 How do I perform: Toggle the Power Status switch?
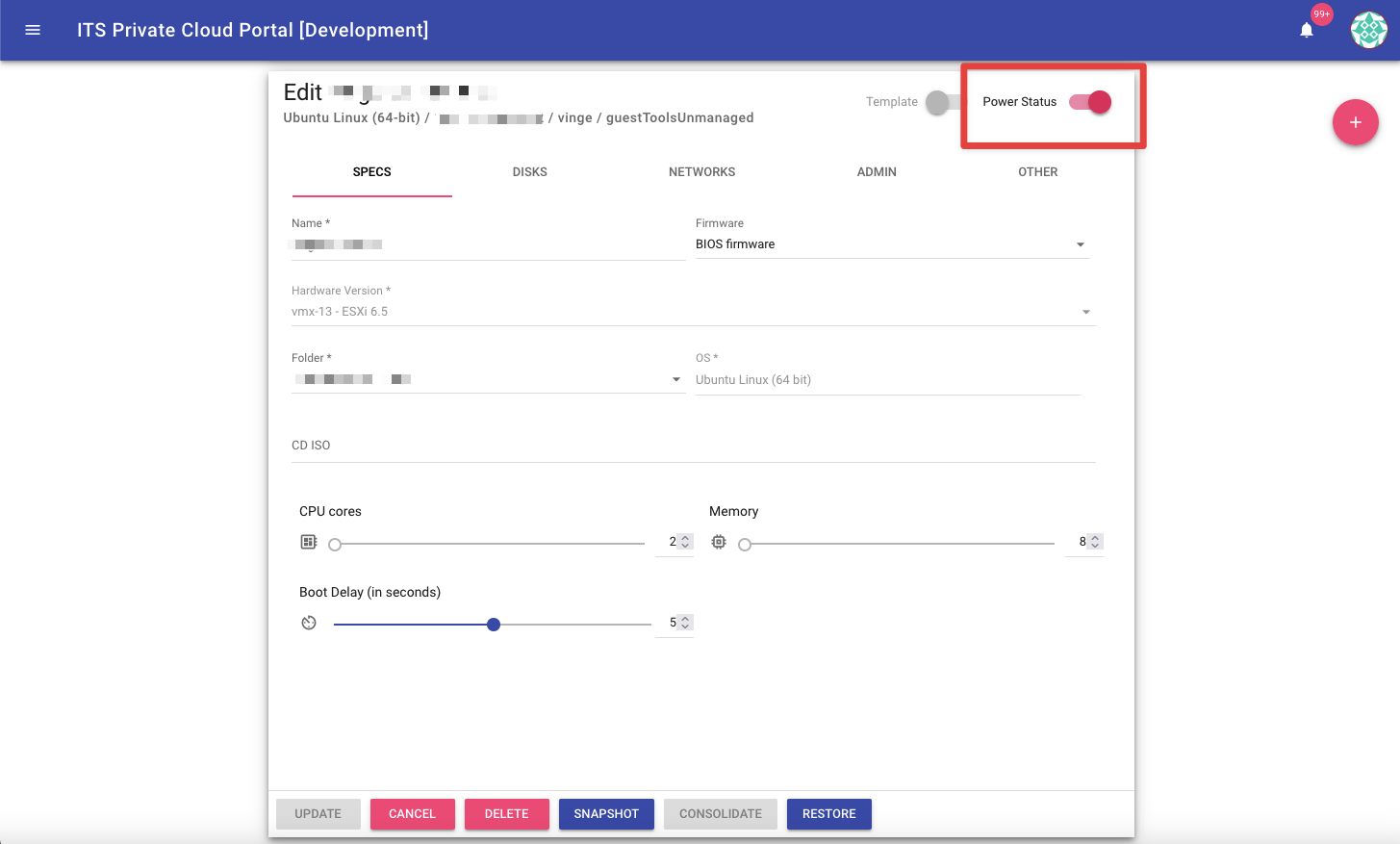click(x=1090, y=102)
